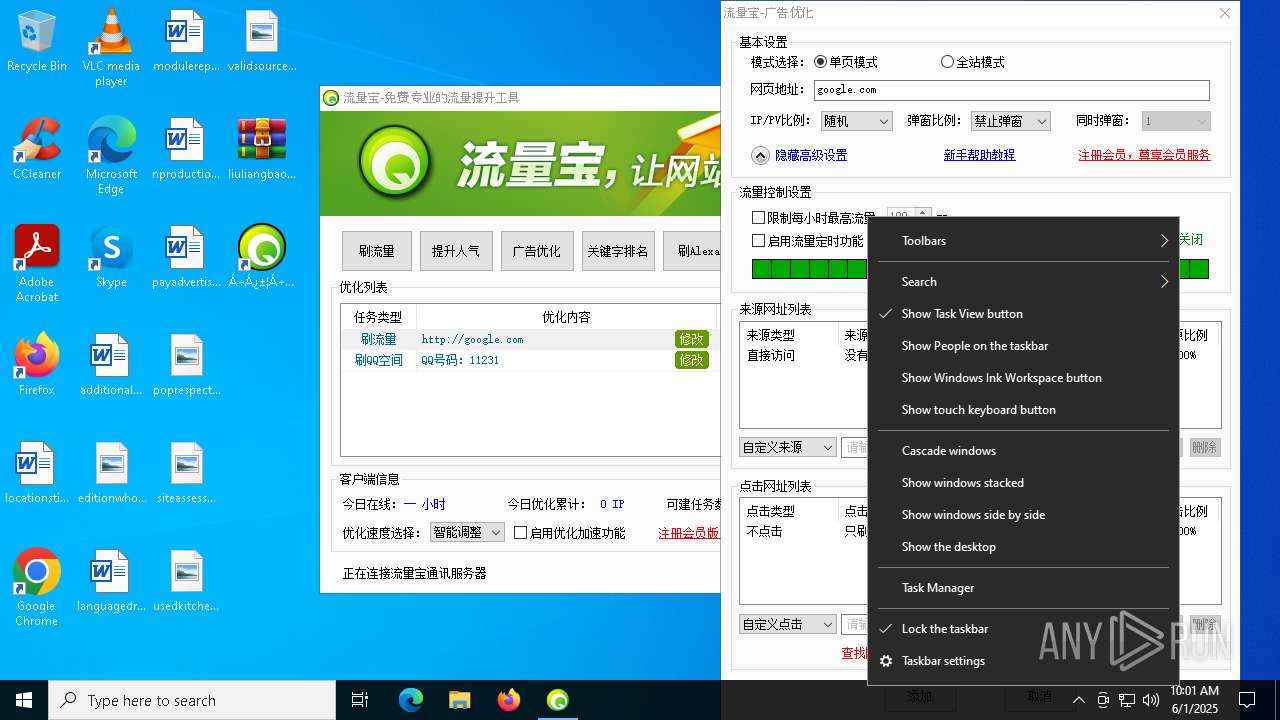1280x720 pixels.
Task: Open the notification center icon
Action: 1247,700
